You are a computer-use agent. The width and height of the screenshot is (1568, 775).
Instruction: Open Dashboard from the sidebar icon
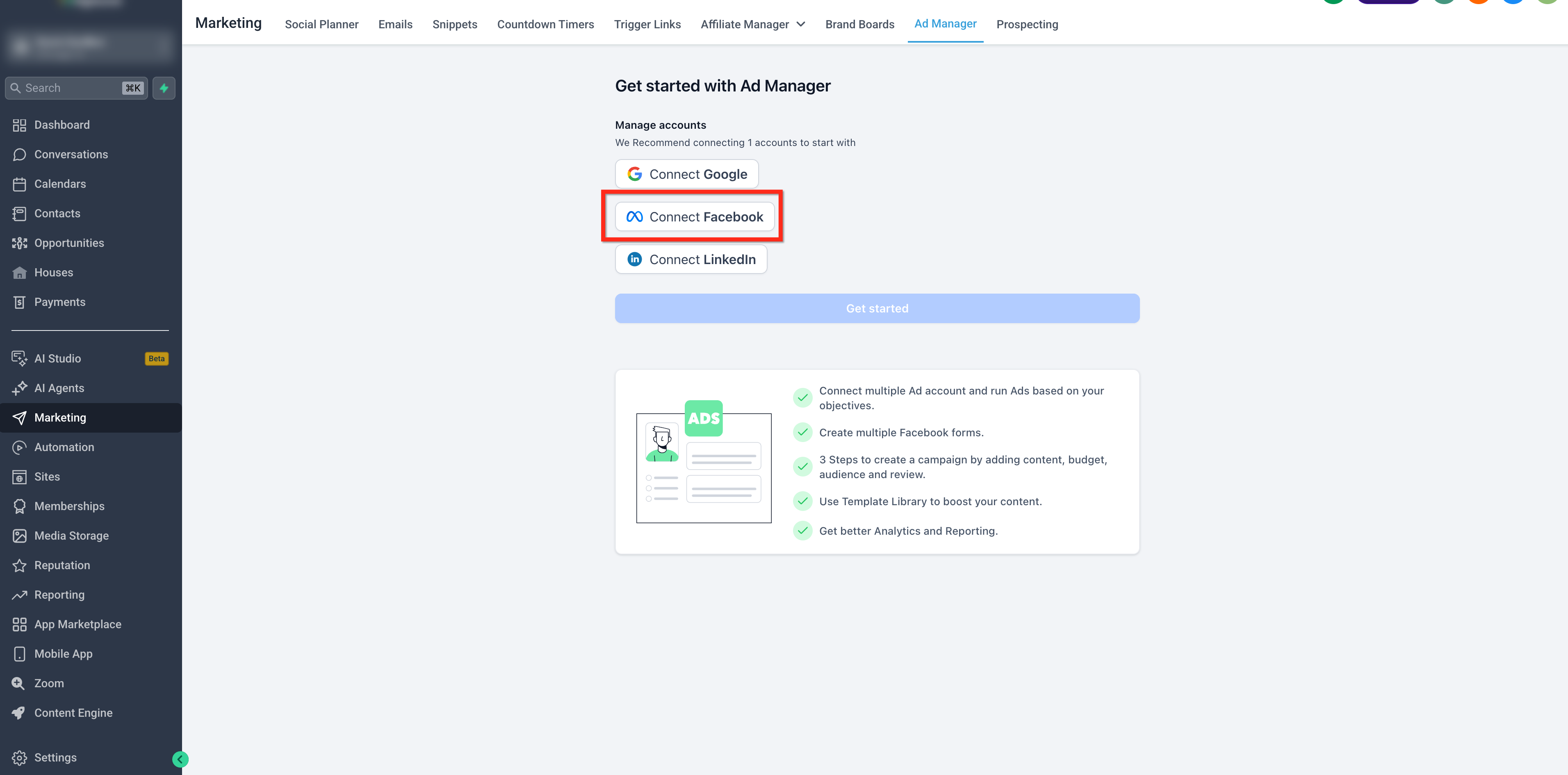point(20,125)
